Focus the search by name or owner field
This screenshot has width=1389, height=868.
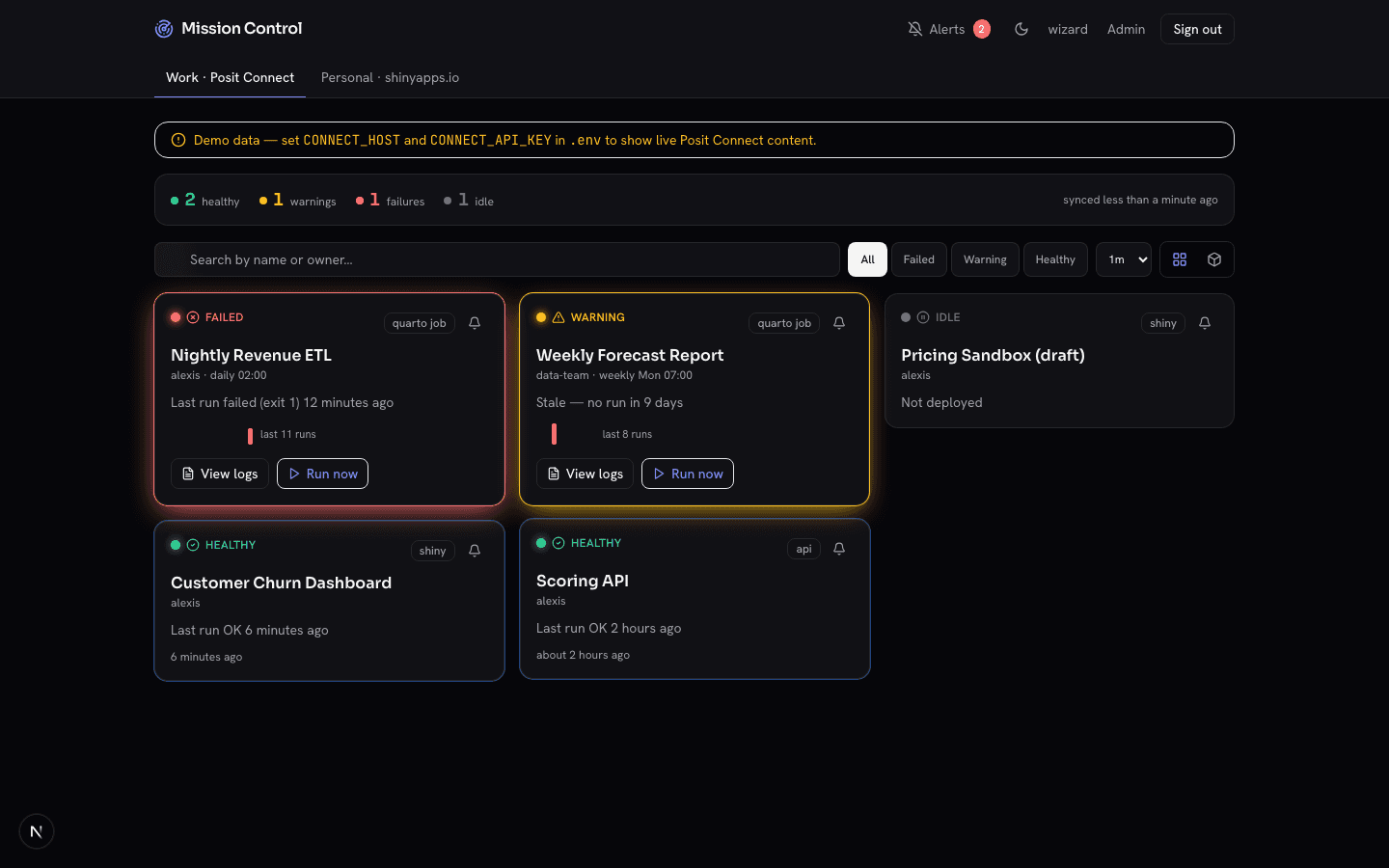tap(497, 259)
